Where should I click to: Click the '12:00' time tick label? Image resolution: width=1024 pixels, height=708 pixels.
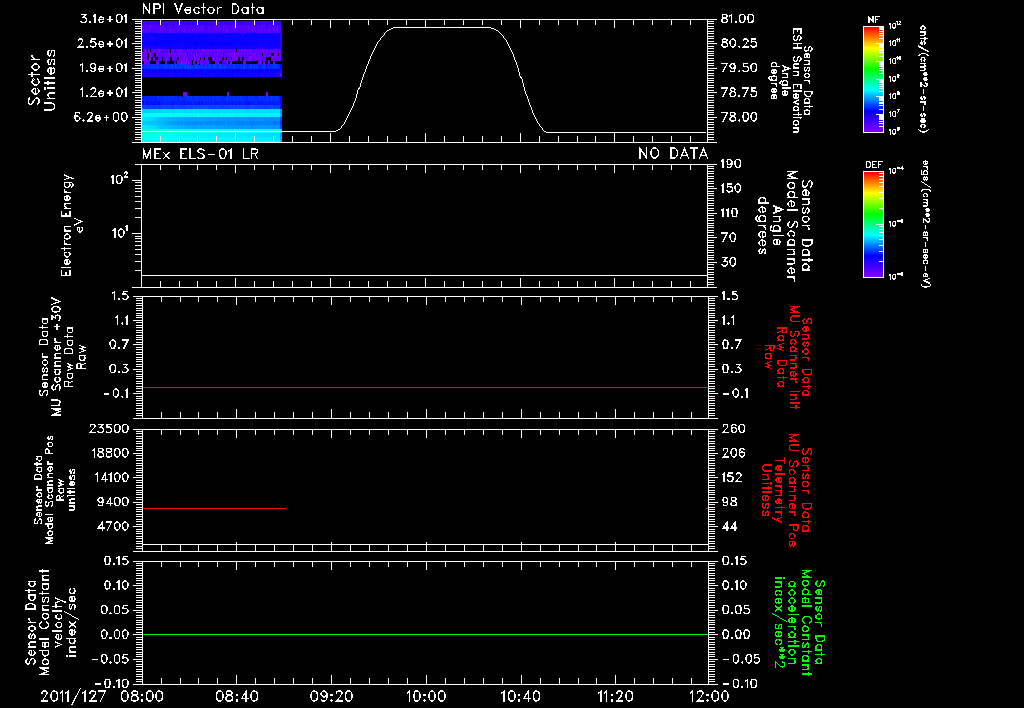pyautogui.click(x=709, y=696)
